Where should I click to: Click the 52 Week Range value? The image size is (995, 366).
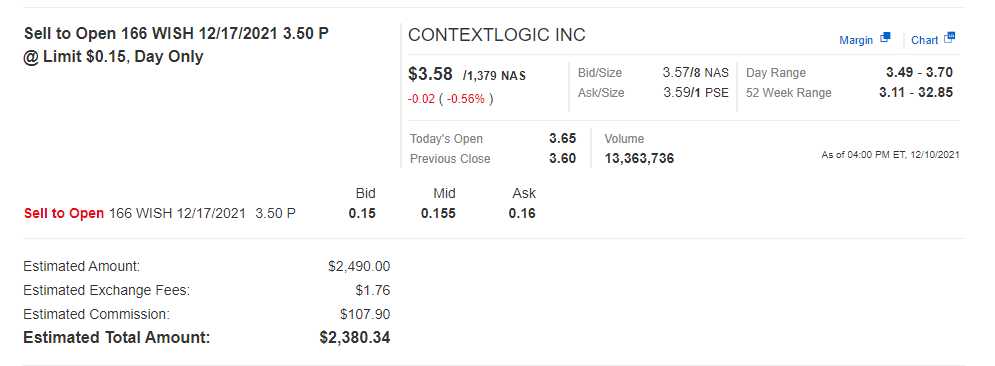click(x=916, y=93)
